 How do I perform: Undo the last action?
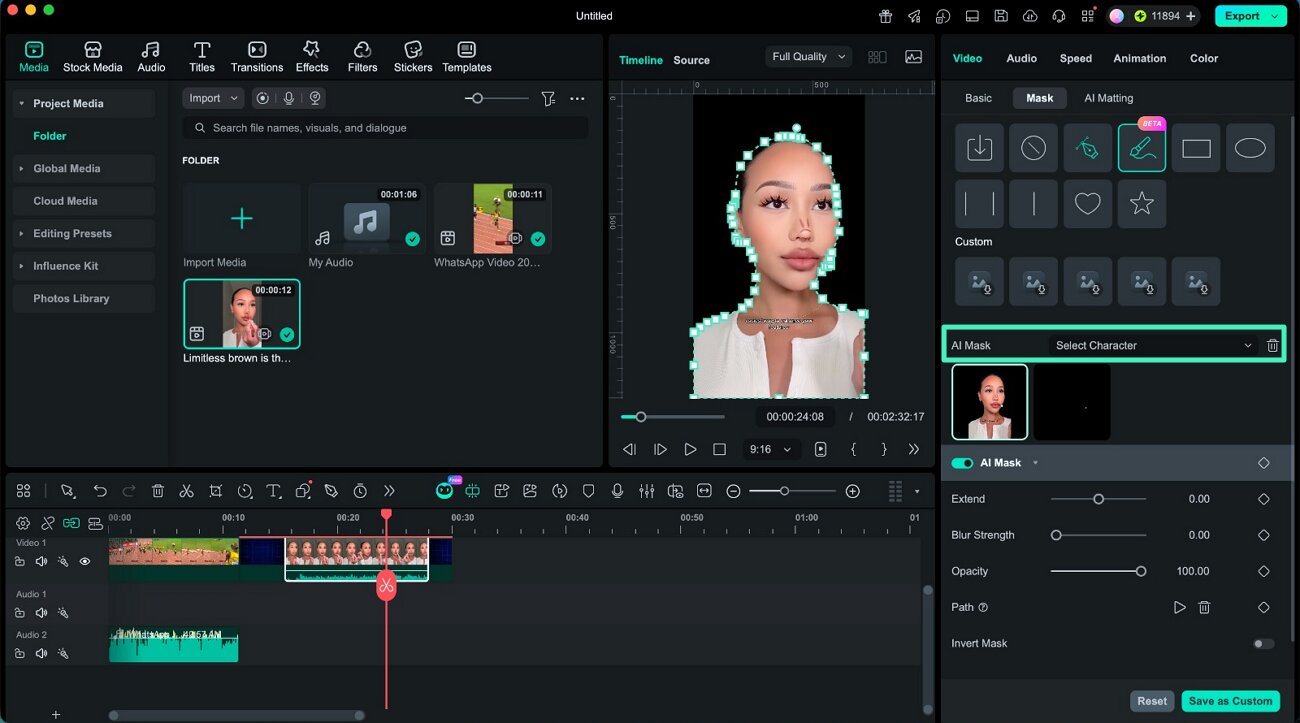tap(100, 491)
